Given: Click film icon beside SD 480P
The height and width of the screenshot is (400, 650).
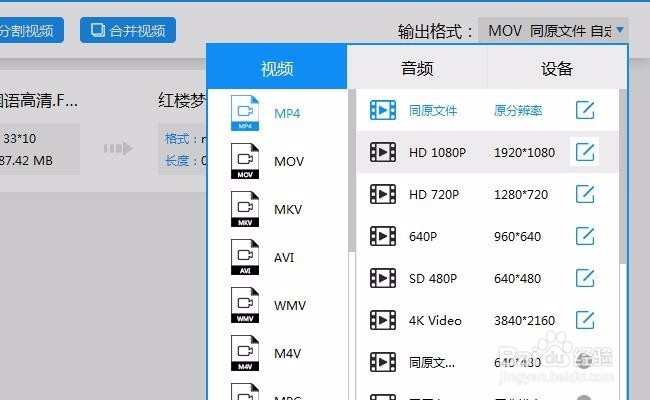Looking at the screenshot, I should 383,278.
